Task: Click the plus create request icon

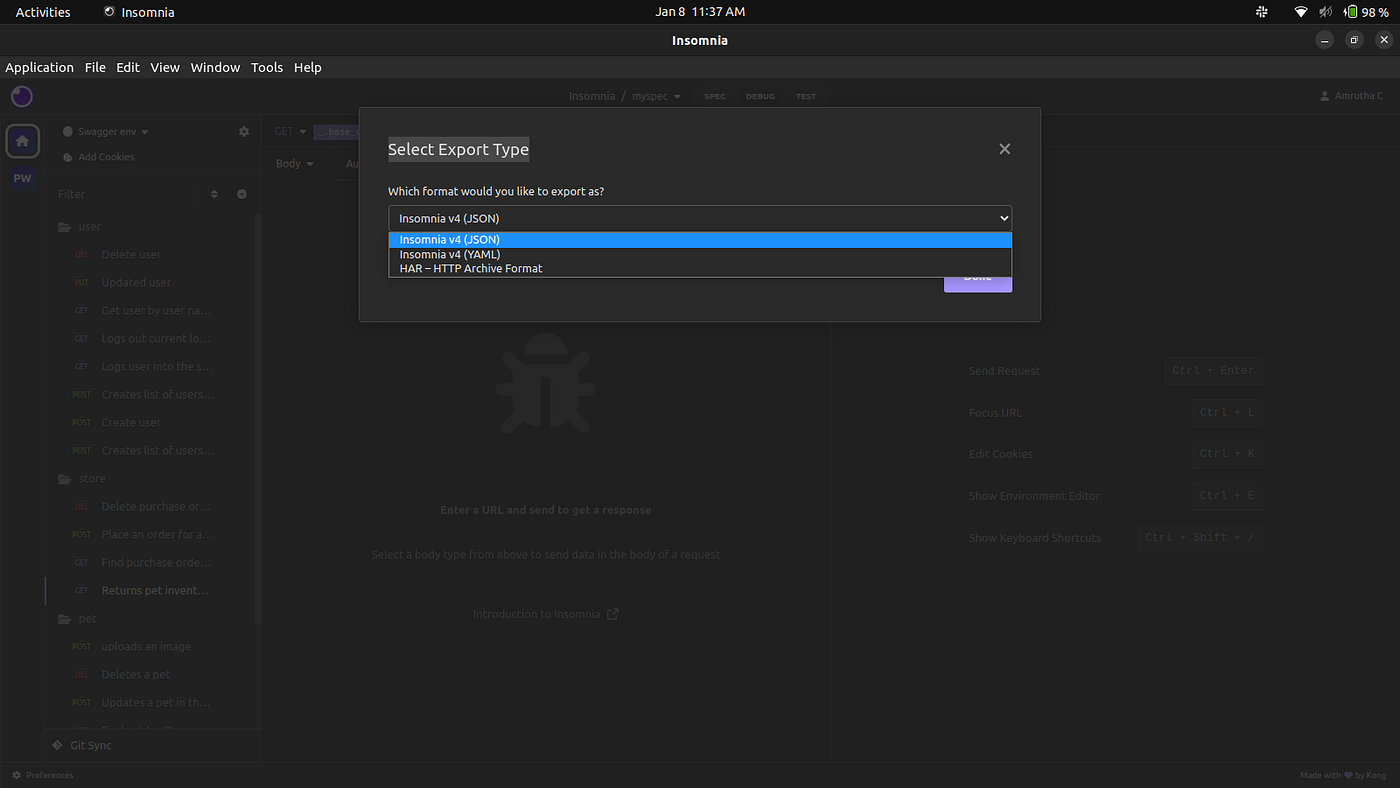Action: 241,194
